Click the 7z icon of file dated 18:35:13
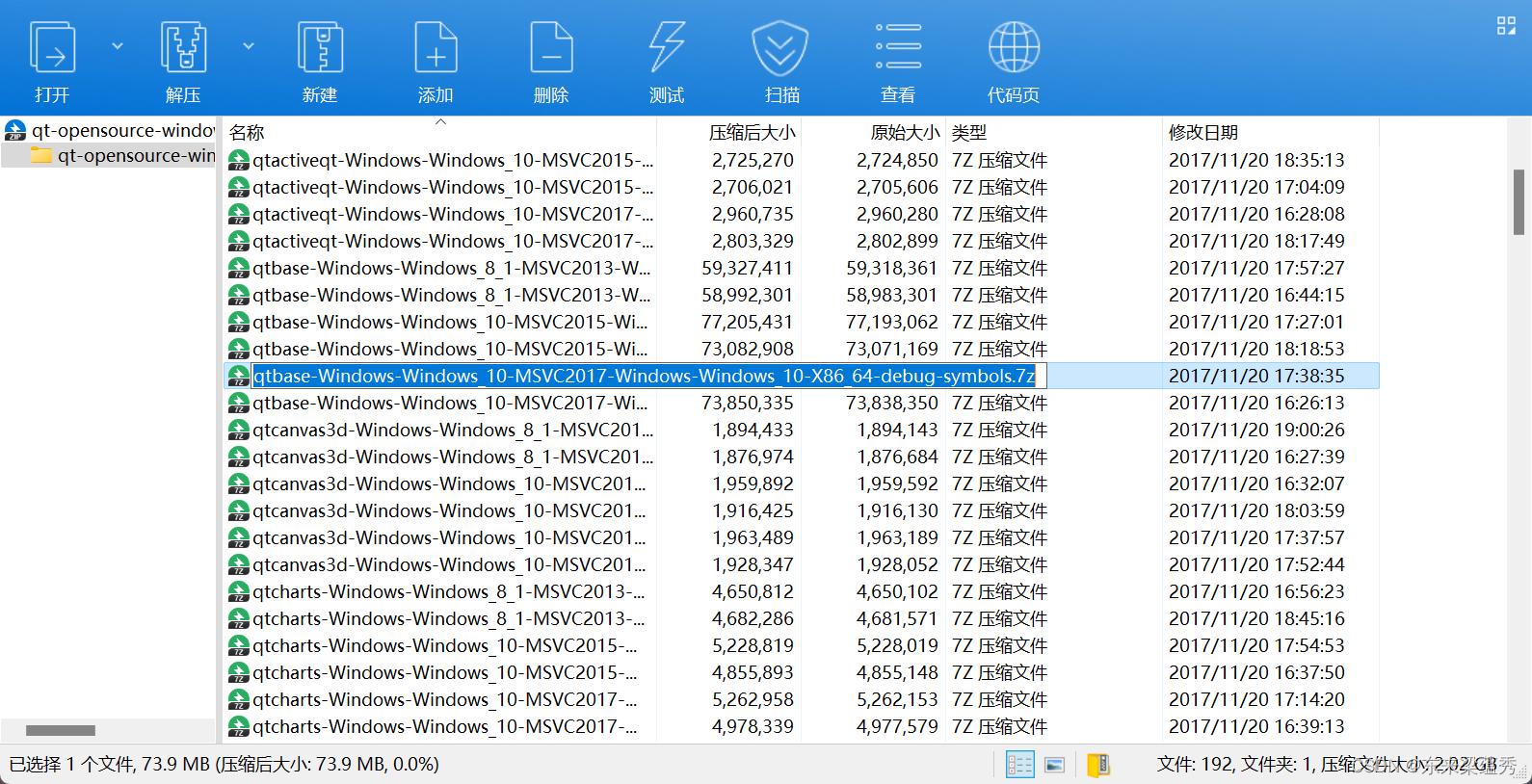This screenshot has width=1532, height=784. click(x=238, y=161)
